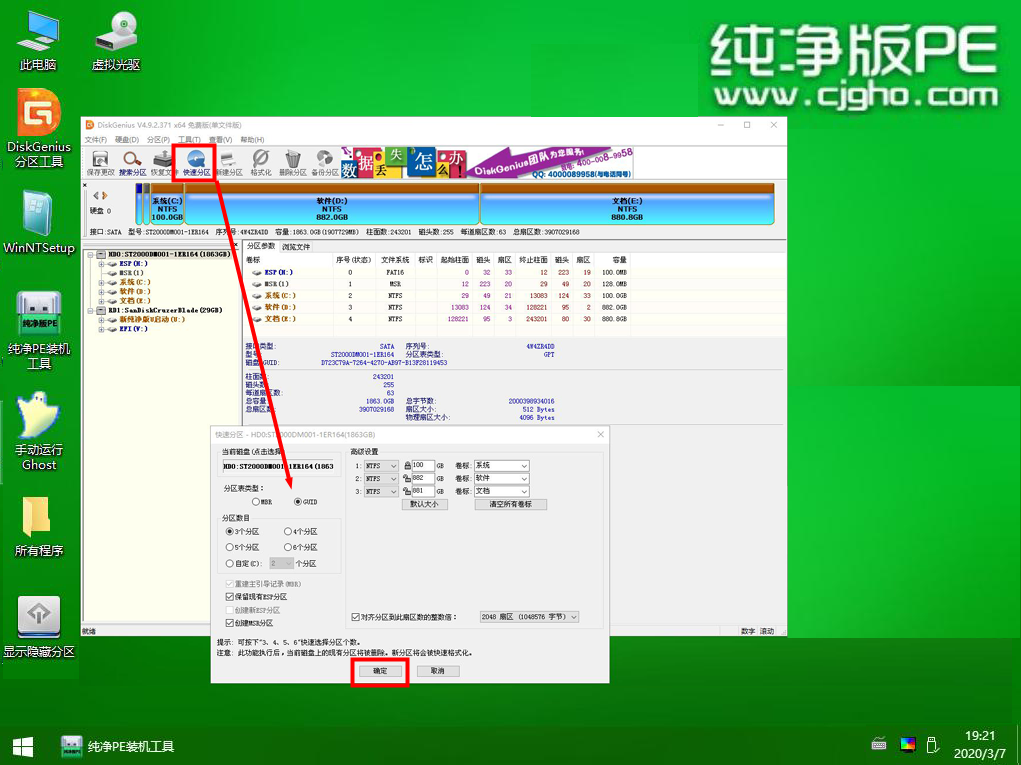Image resolution: width=1021 pixels, height=765 pixels.
Task: Toggle 对齐分区到此扇区数的整数倍 checkbox
Action: [x=356, y=617]
